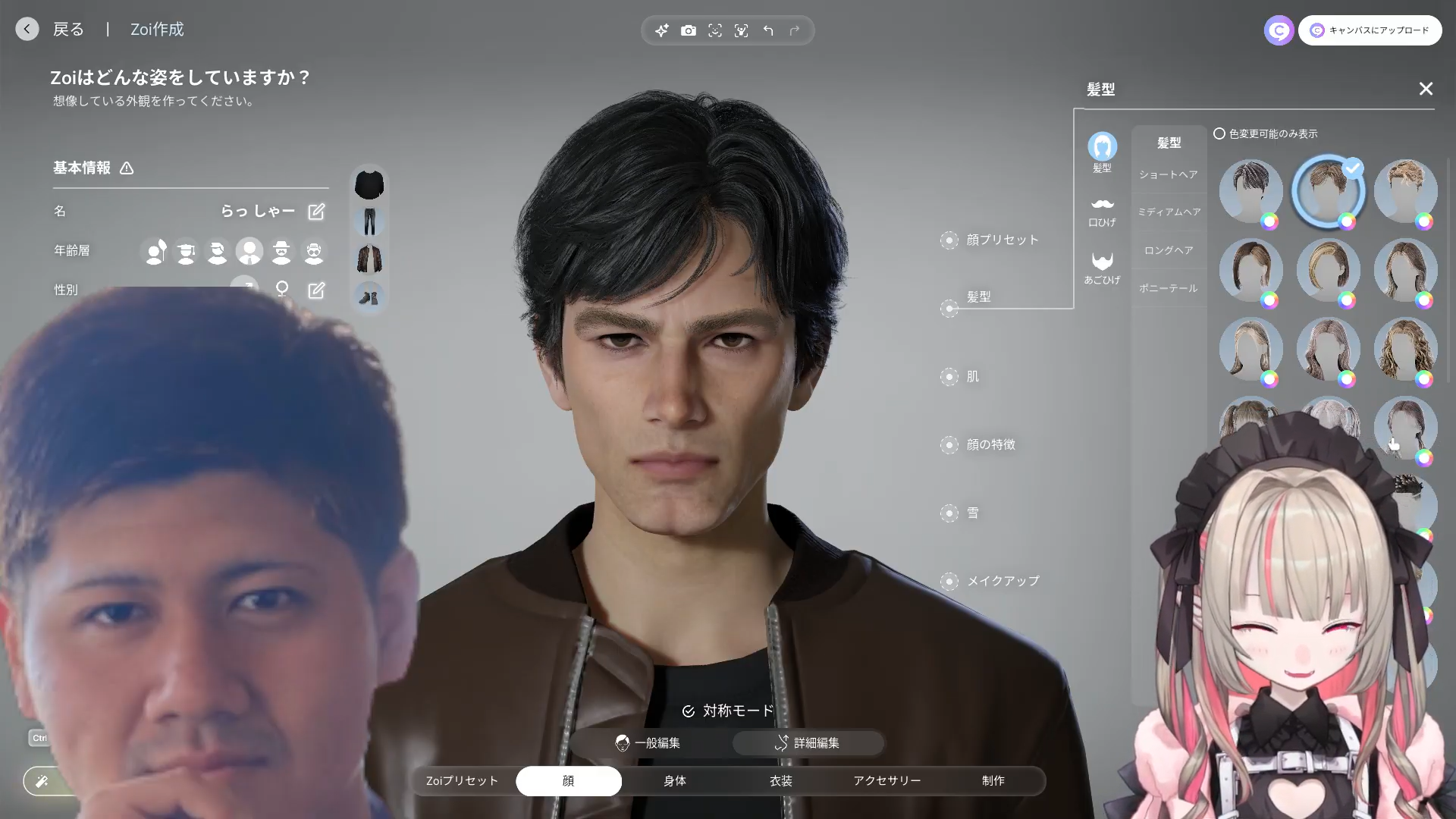1456x819 pixels.
Task: Choose the third-row curly long hairstyle thumbnail
Action: tap(1405, 348)
